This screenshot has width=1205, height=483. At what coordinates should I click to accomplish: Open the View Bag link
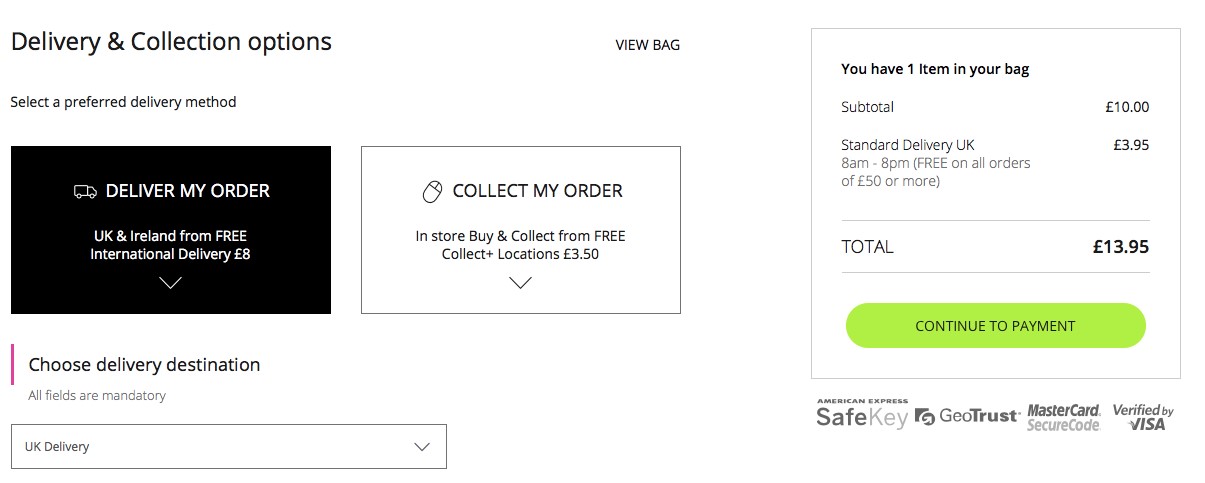coord(647,45)
